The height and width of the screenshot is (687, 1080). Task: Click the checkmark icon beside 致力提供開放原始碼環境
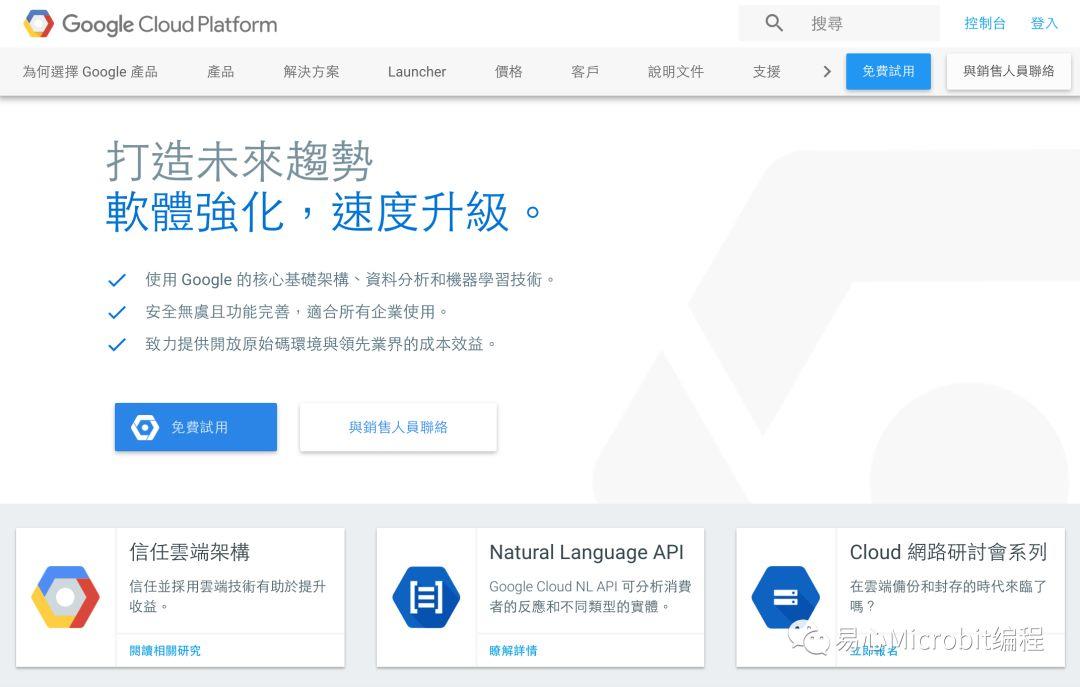pyautogui.click(x=117, y=344)
